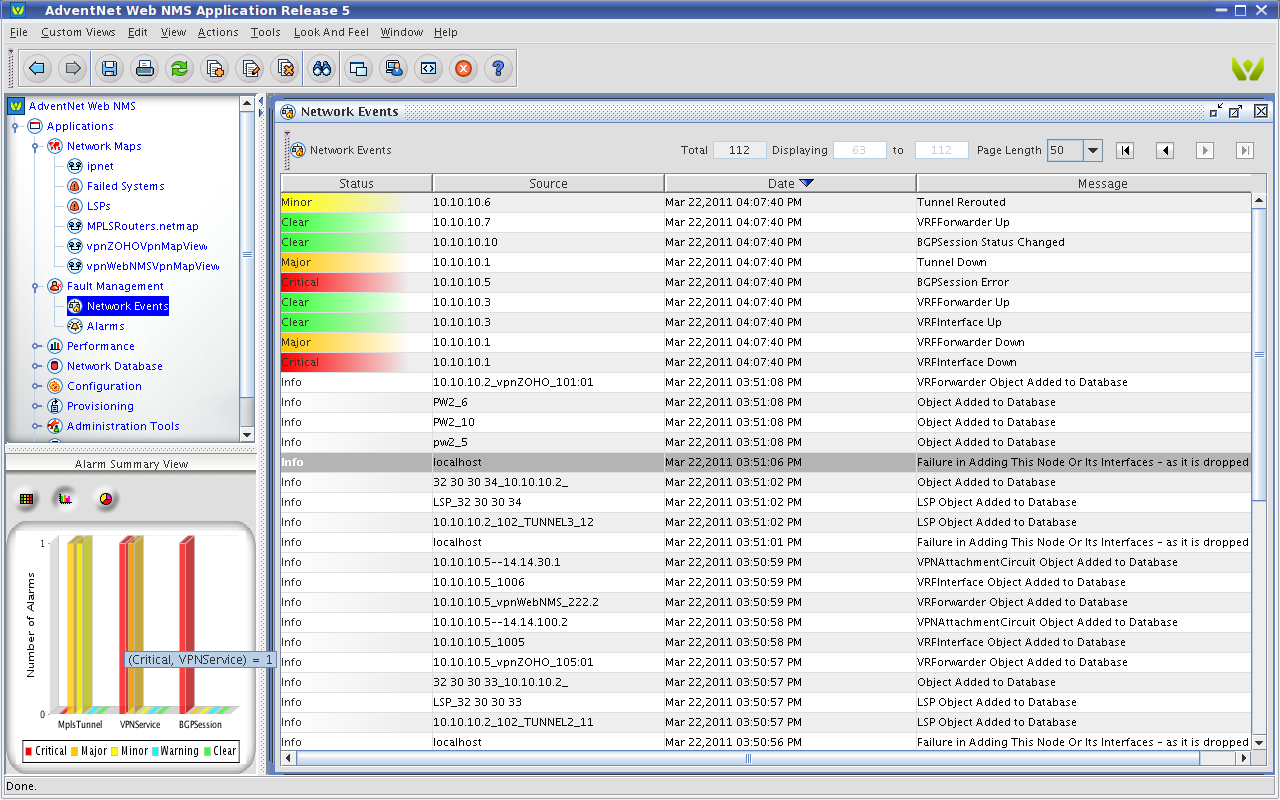This screenshot has width=1280, height=800.
Task: Select the 'Tunnel Rerouted' event row
Action: coord(766,202)
